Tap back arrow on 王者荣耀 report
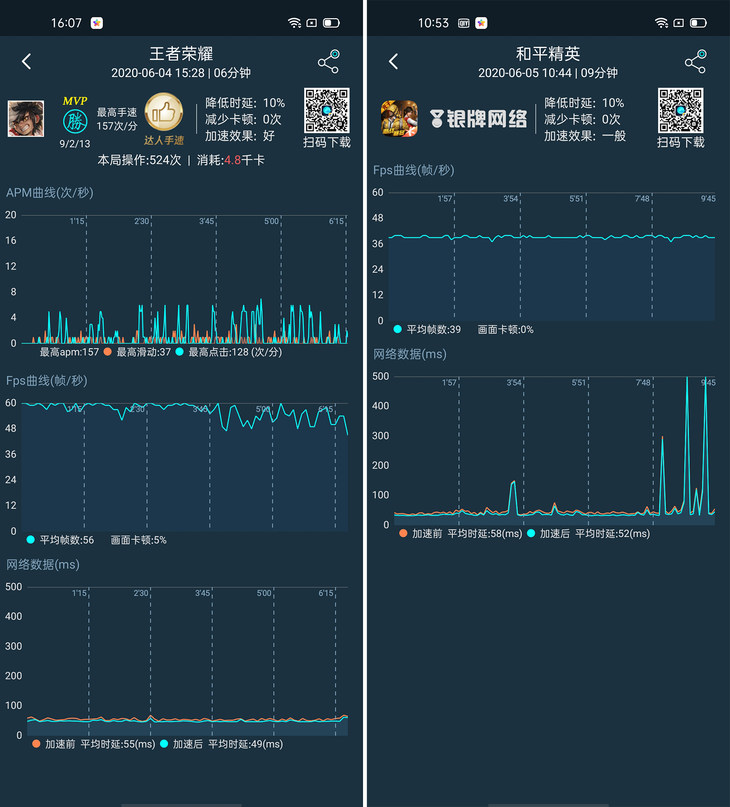This screenshot has width=730, height=807. [27, 62]
